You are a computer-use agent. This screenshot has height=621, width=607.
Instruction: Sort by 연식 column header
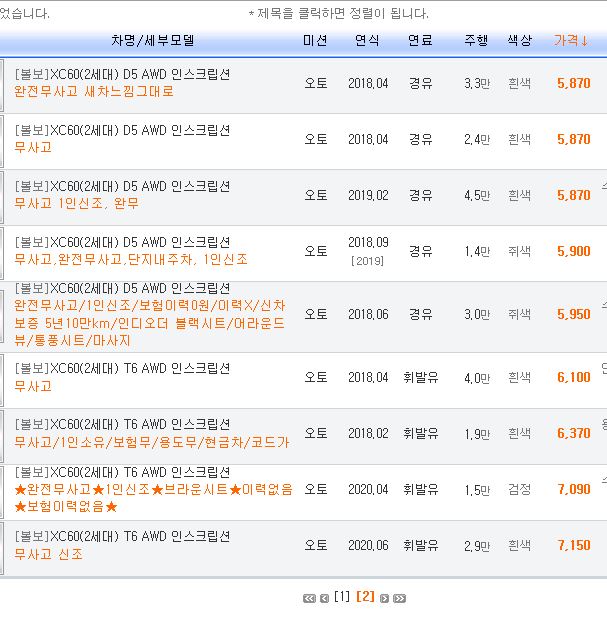coord(367,40)
